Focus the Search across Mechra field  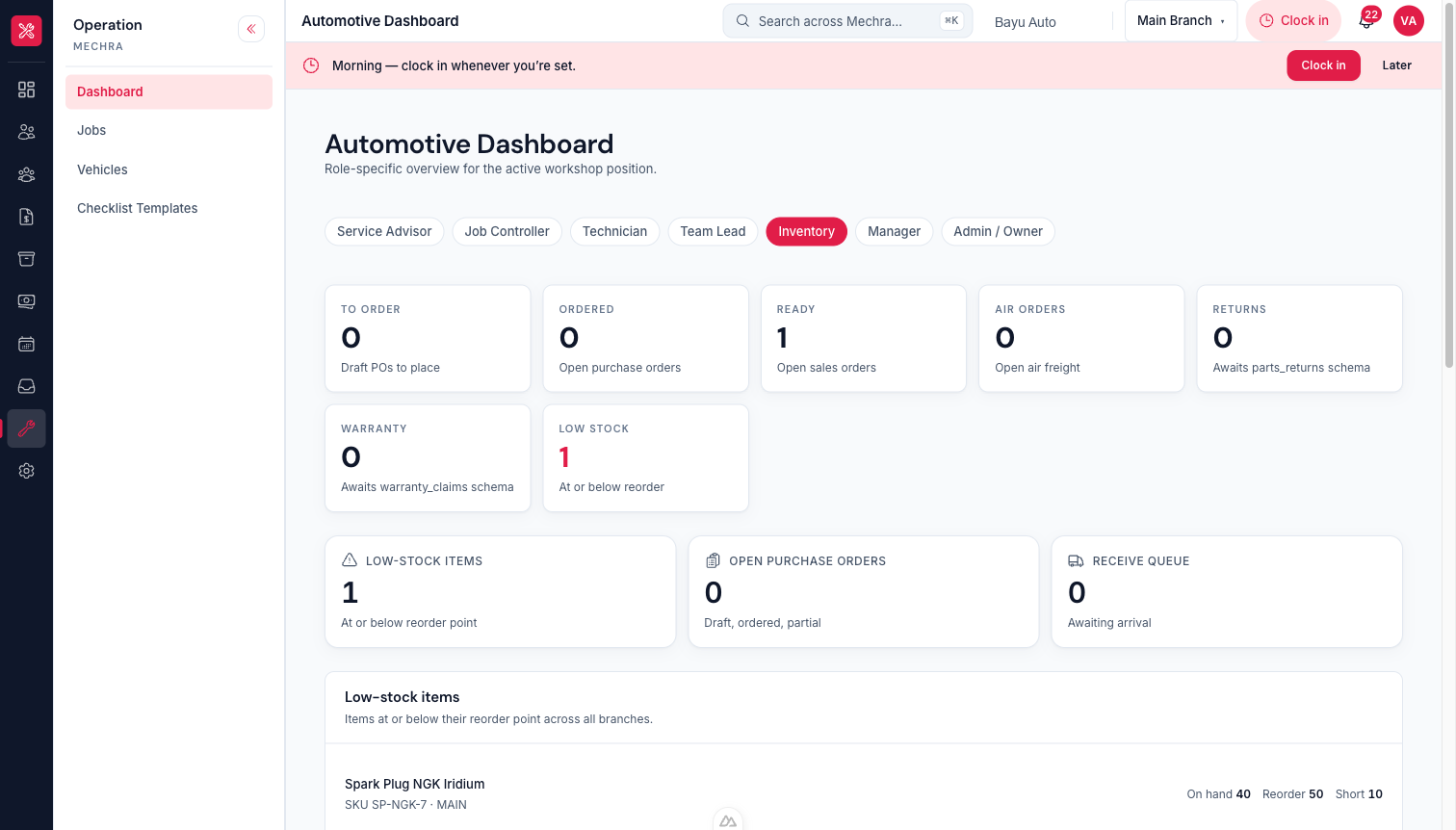(x=847, y=20)
